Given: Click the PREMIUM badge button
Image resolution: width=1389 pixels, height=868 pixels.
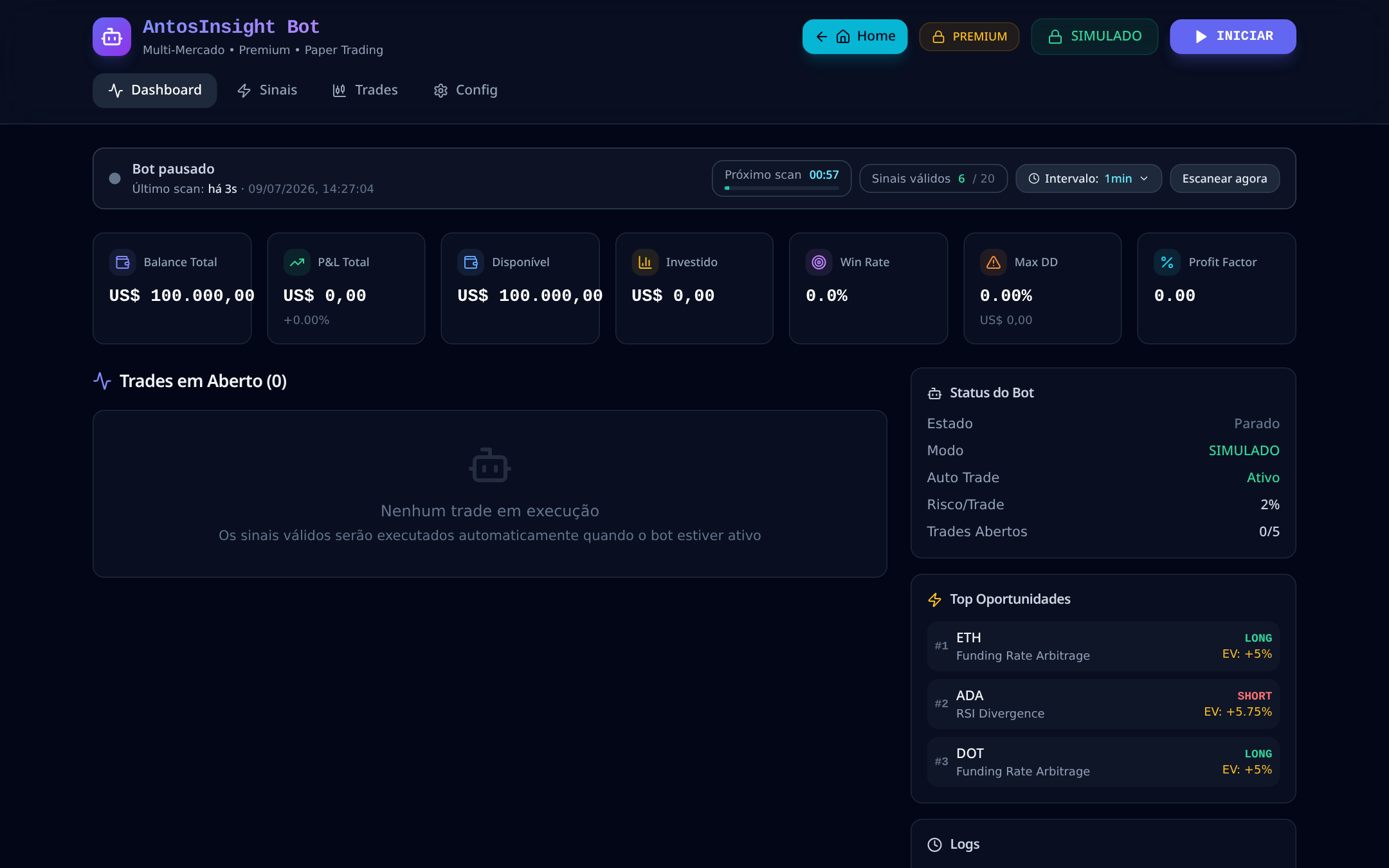Looking at the screenshot, I should pyautogui.click(x=969, y=37).
